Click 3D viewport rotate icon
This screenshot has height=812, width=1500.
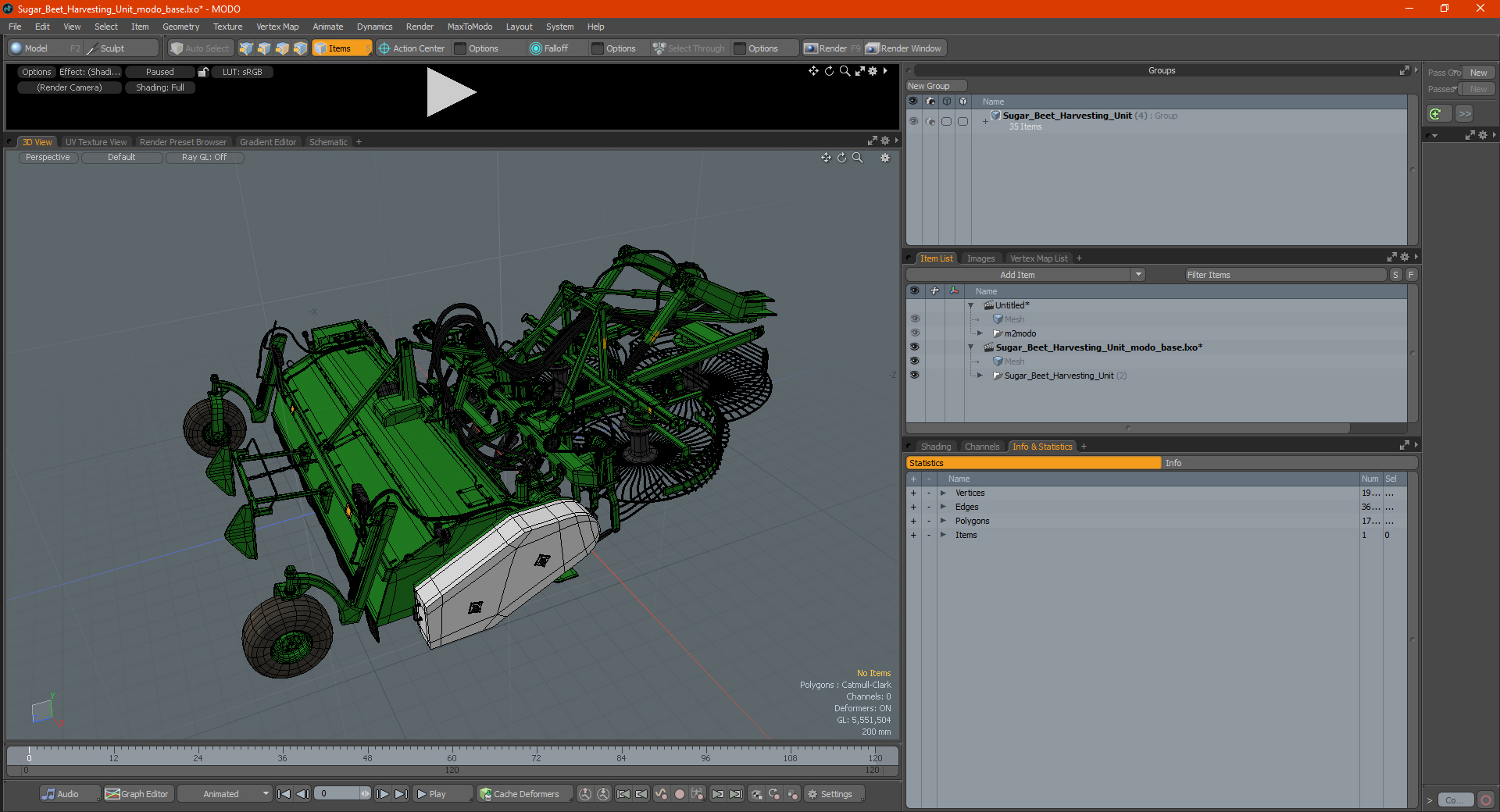[x=841, y=158]
